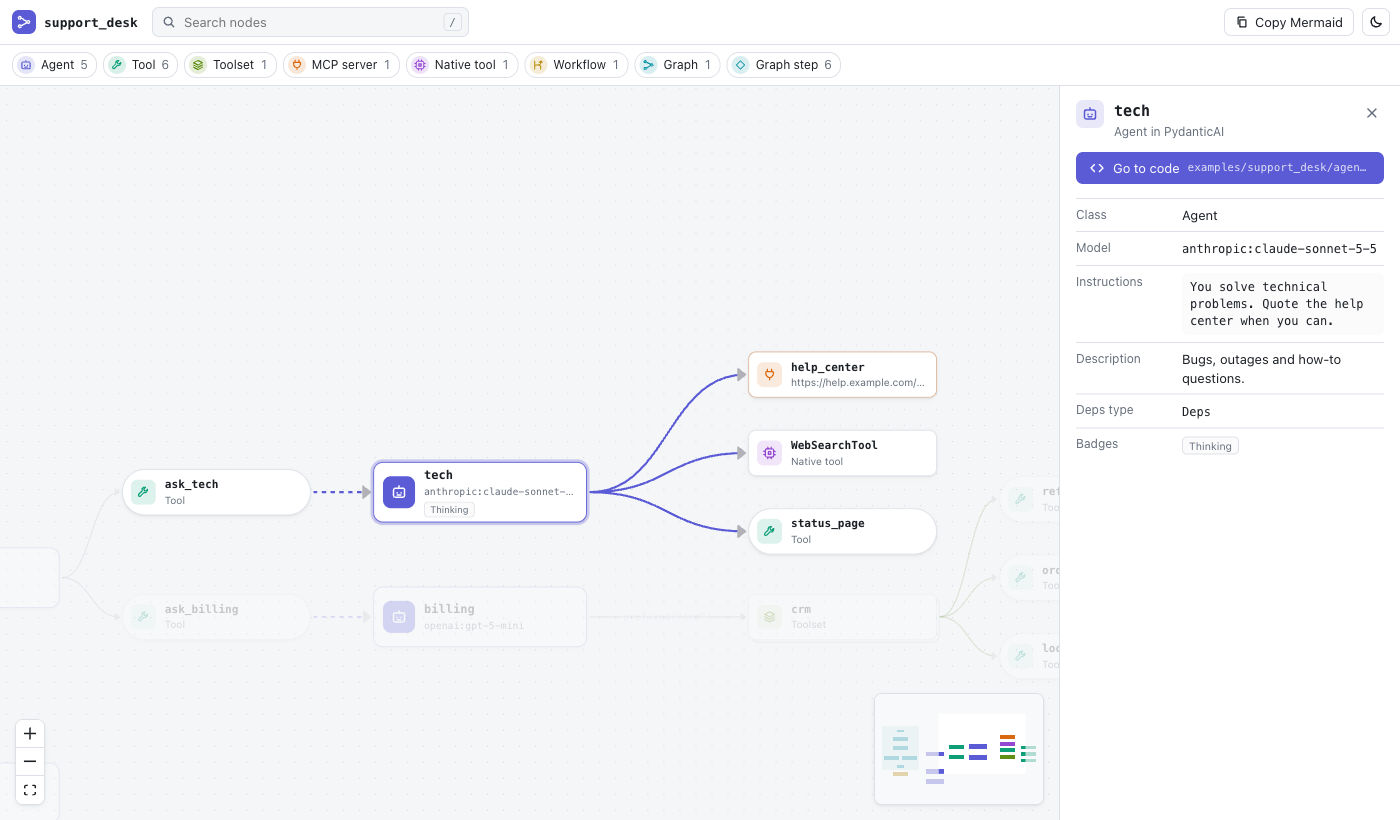Toggle the Graph step filter chip
The width and height of the screenshot is (1400, 820).
tap(784, 65)
